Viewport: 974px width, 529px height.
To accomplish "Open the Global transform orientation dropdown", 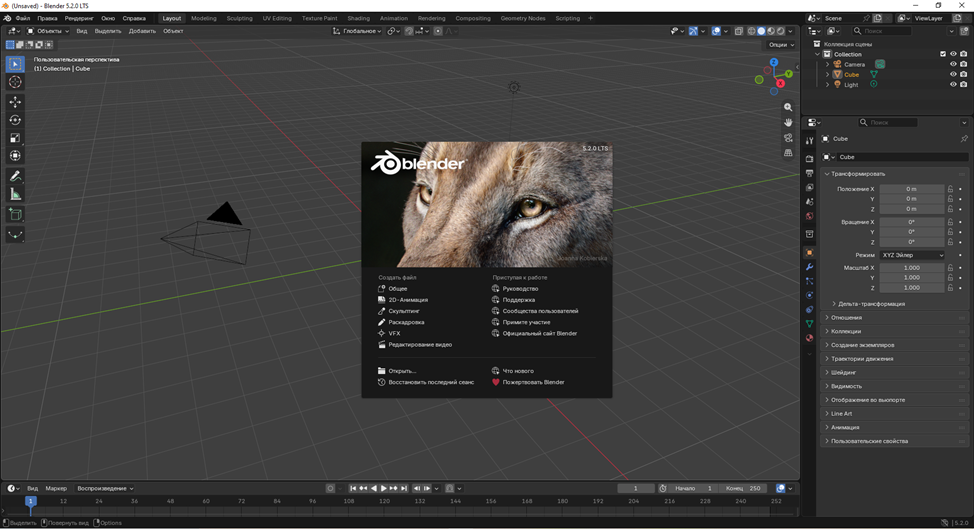I will click(x=357, y=31).
